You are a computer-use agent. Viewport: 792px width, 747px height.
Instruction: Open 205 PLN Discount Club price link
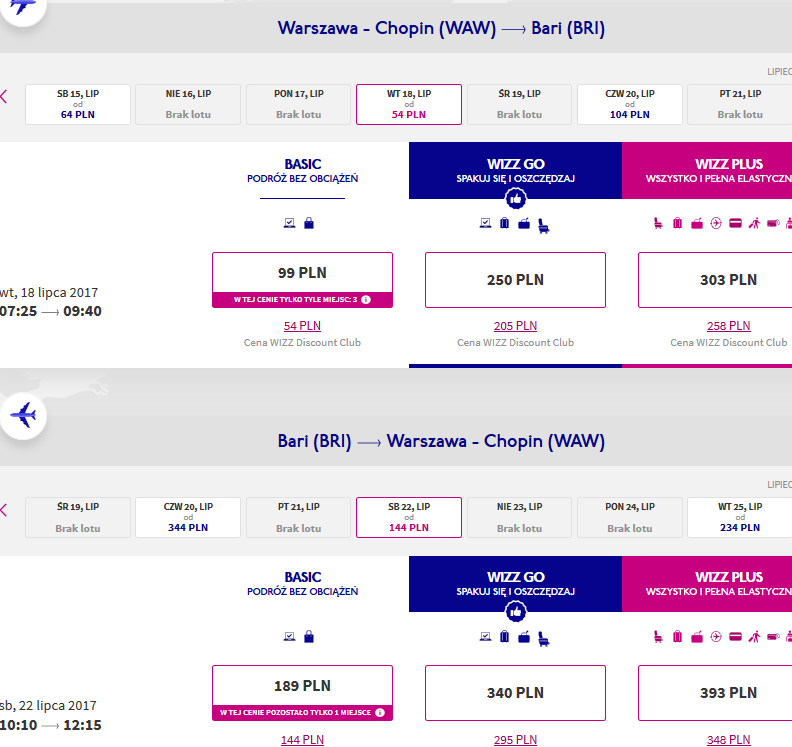[x=515, y=326]
